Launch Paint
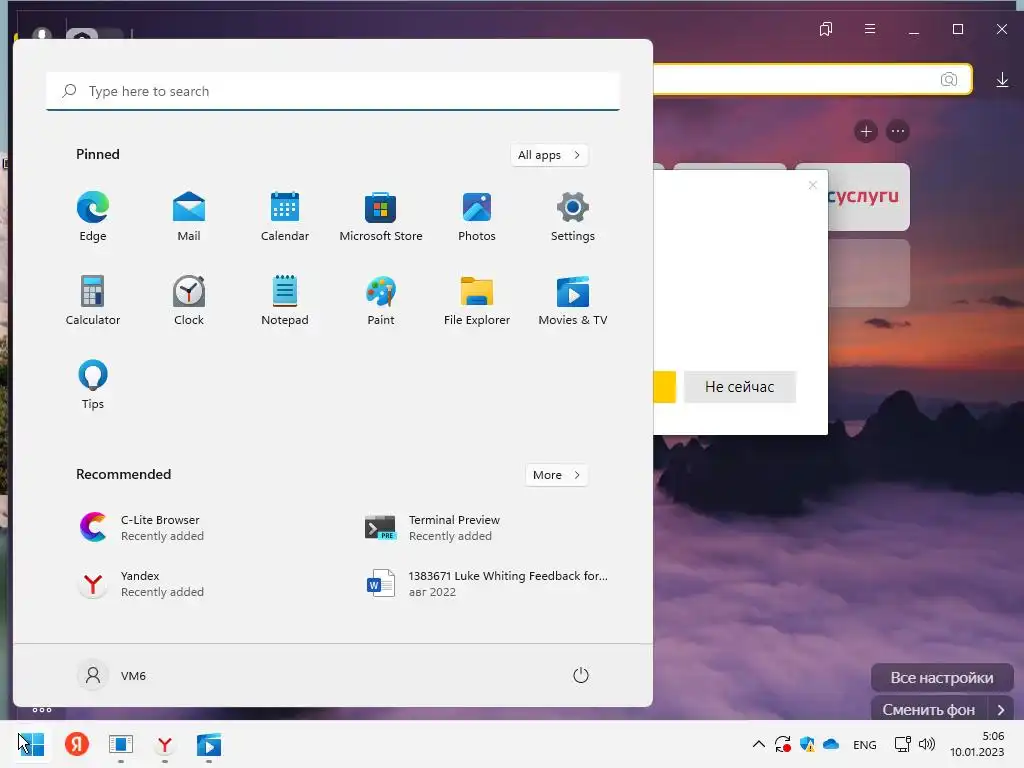Image resolution: width=1024 pixels, height=768 pixels. [381, 301]
